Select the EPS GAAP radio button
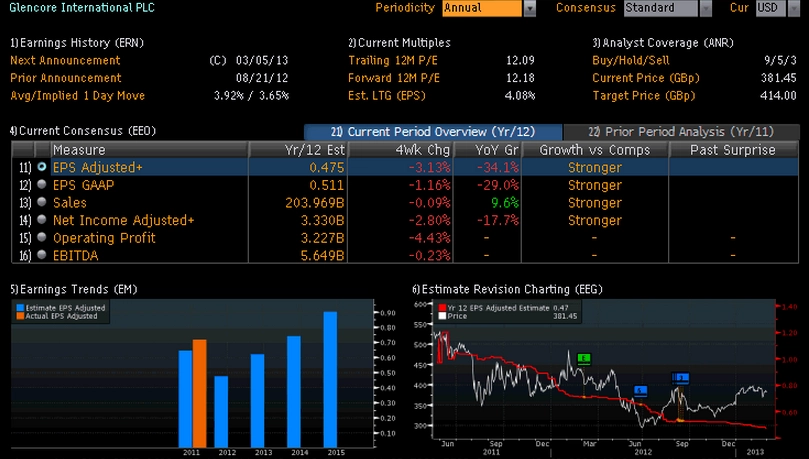This screenshot has width=809, height=459. 42,184
